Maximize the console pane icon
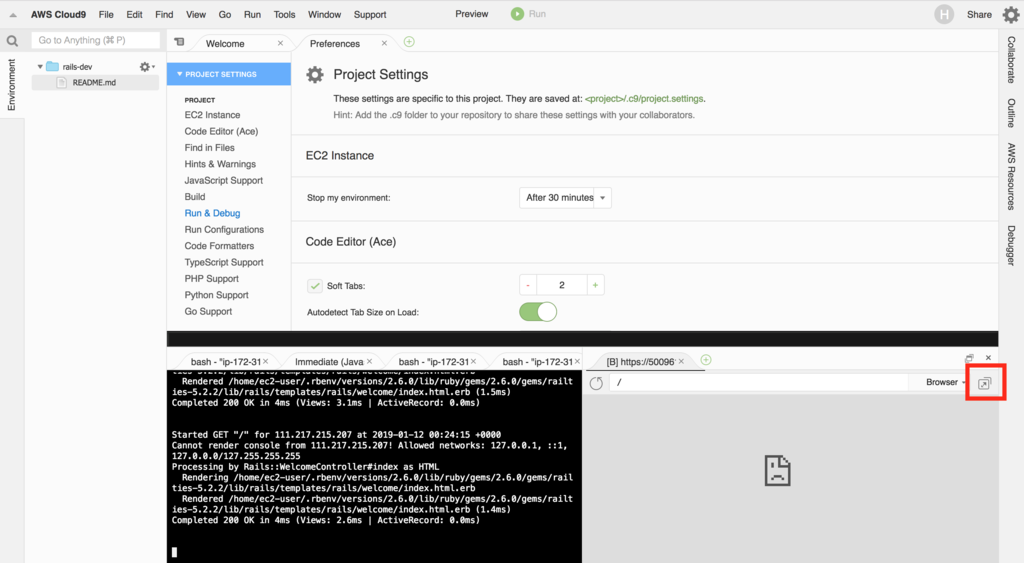The image size is (1024, 563). coord(969,358)
